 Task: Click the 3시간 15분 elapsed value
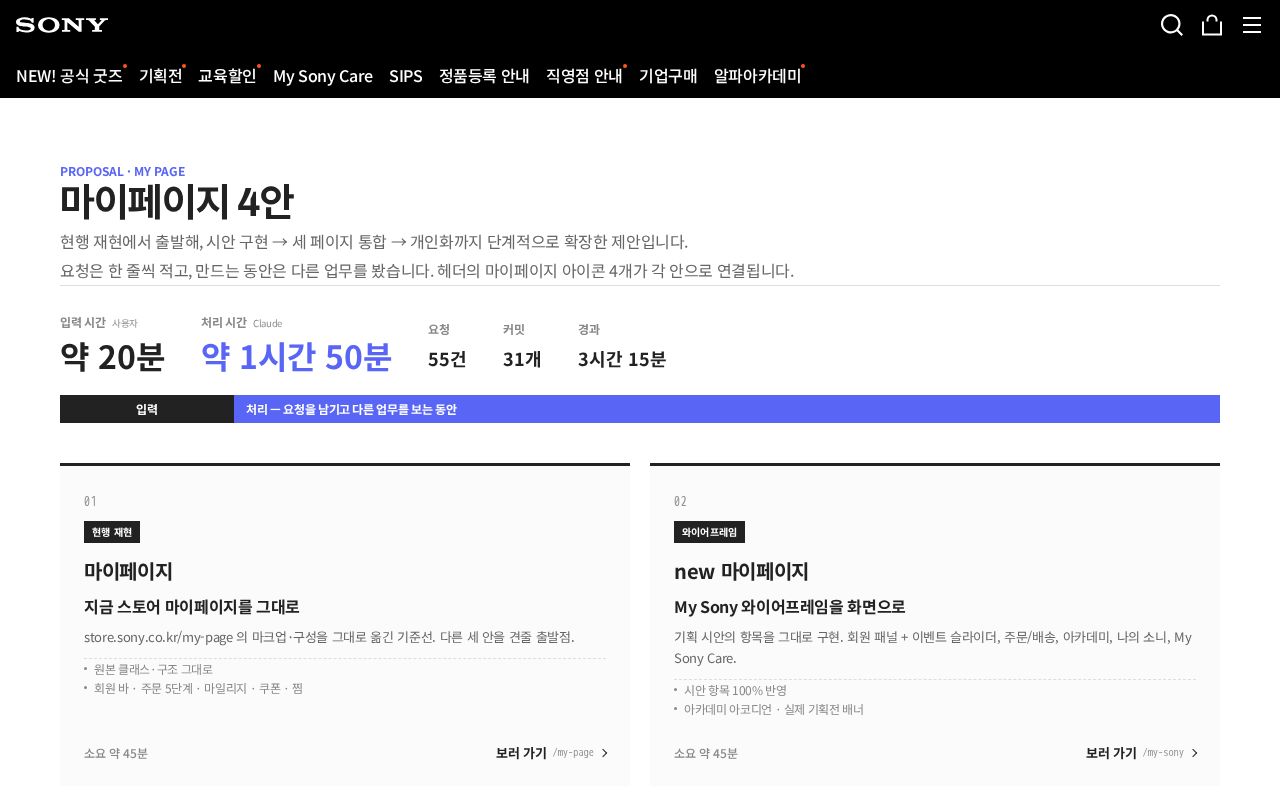[x=622, y=359]
